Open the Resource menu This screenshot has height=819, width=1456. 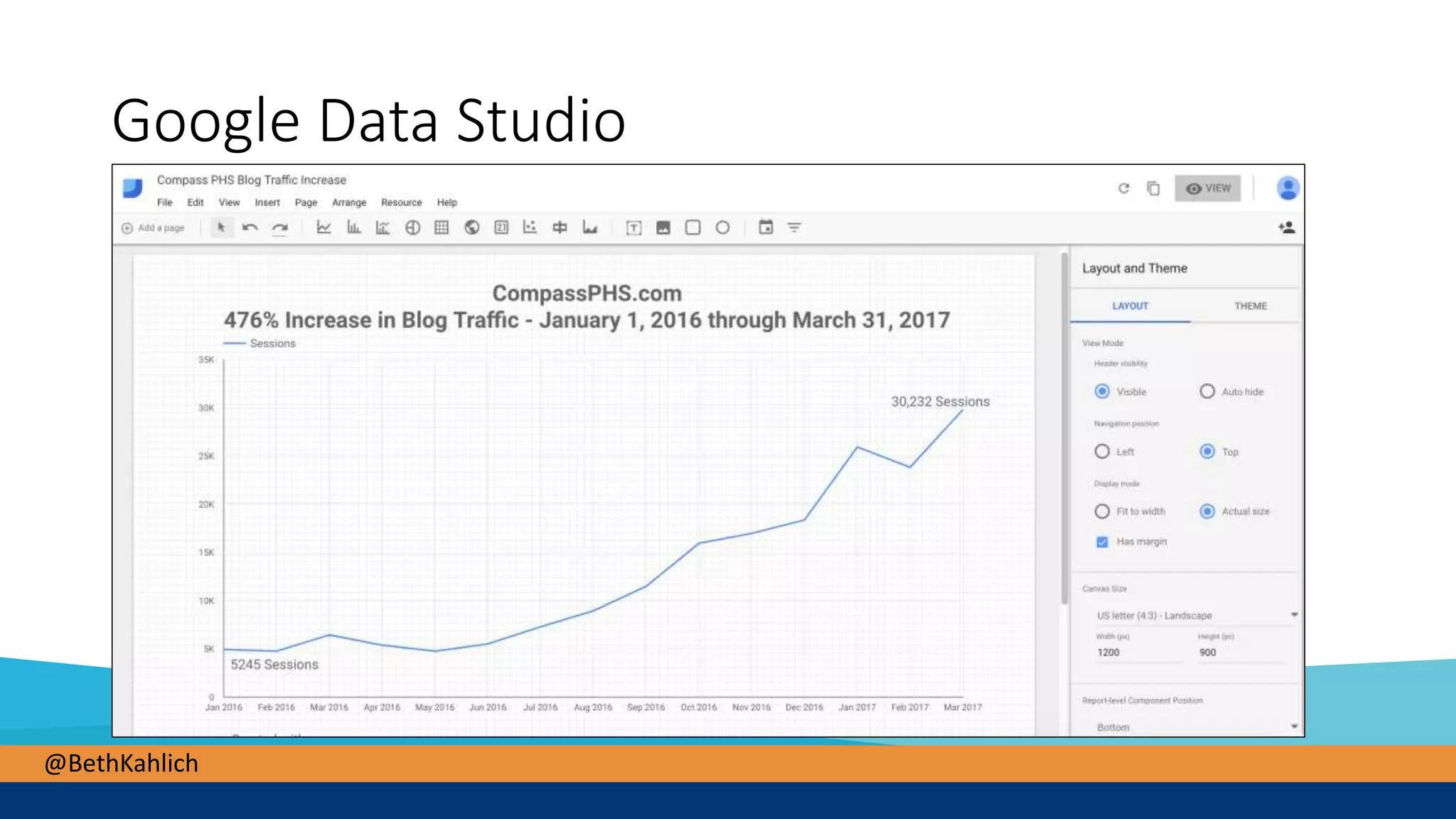(402, 203)
